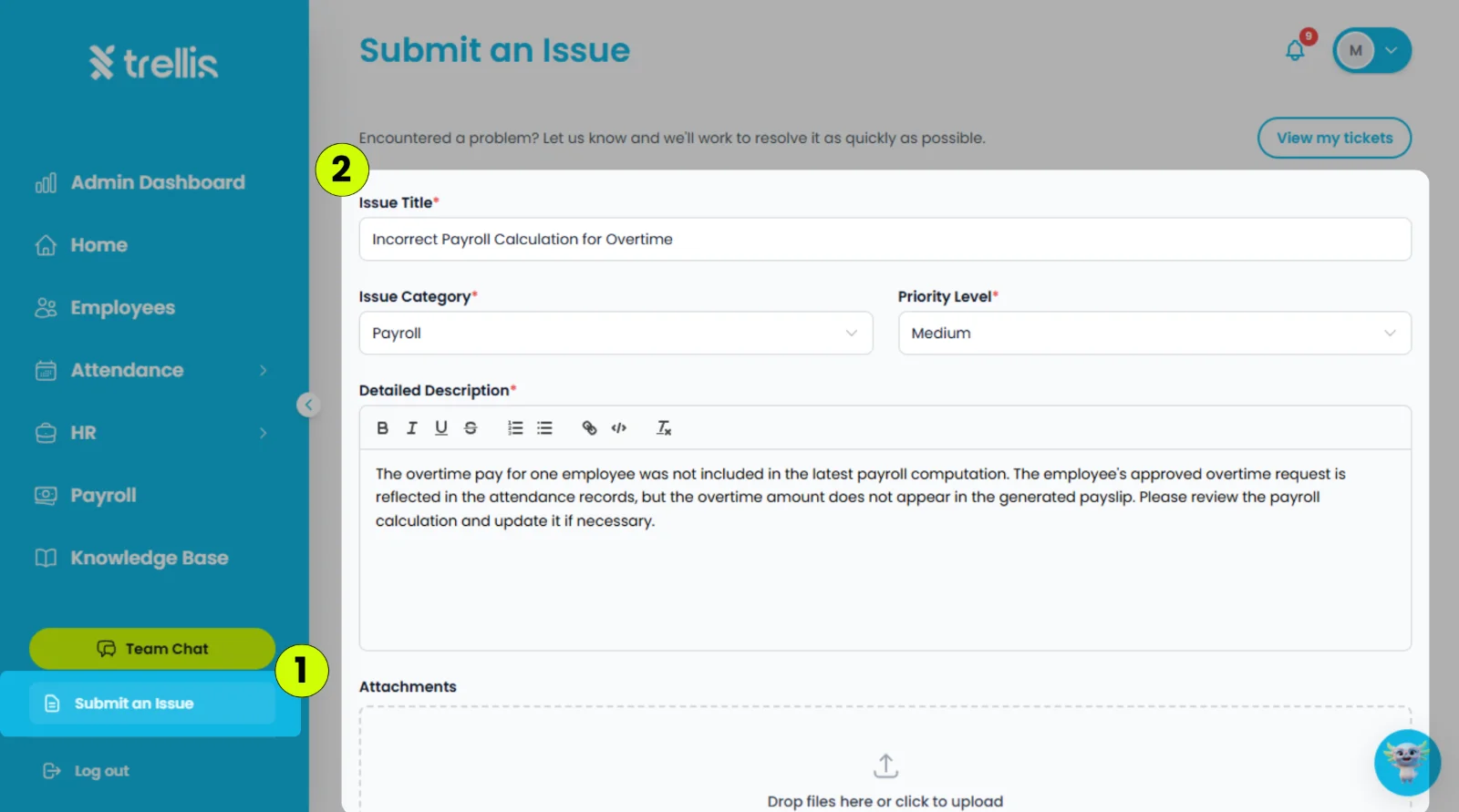Screen dimensions: 1459x812
Task: Open Team Chat
Action: pyautogui.click(x=152, y=649)
